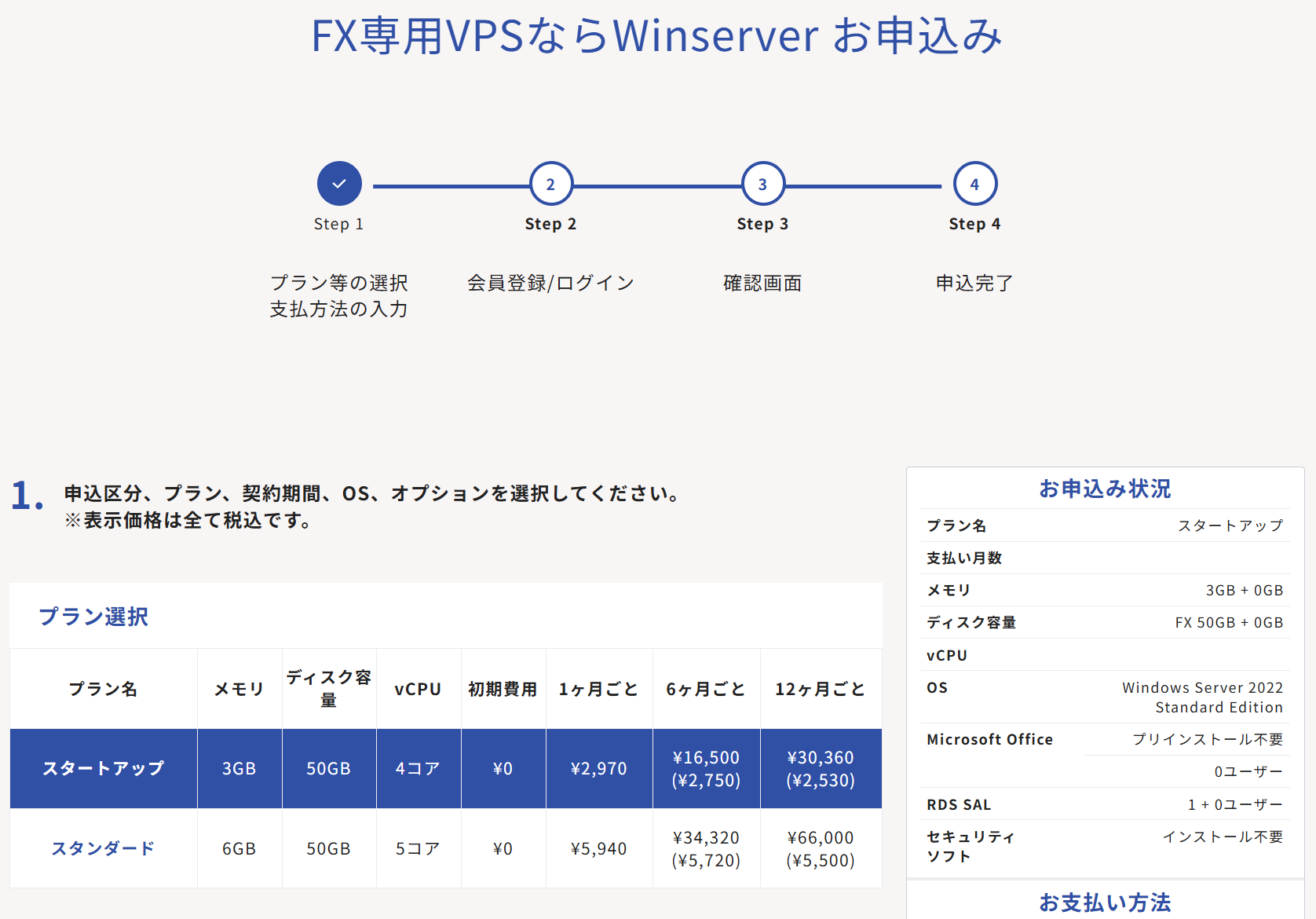Select the スタートアップ plan name
This screenshot has height=919, width=1316.
click(x=103, y=768)
